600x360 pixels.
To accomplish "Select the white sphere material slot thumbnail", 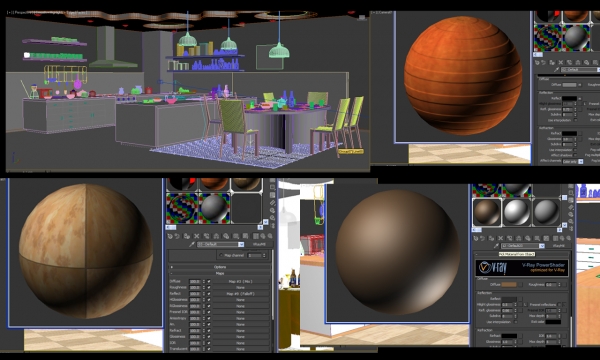I will (517, 212).
